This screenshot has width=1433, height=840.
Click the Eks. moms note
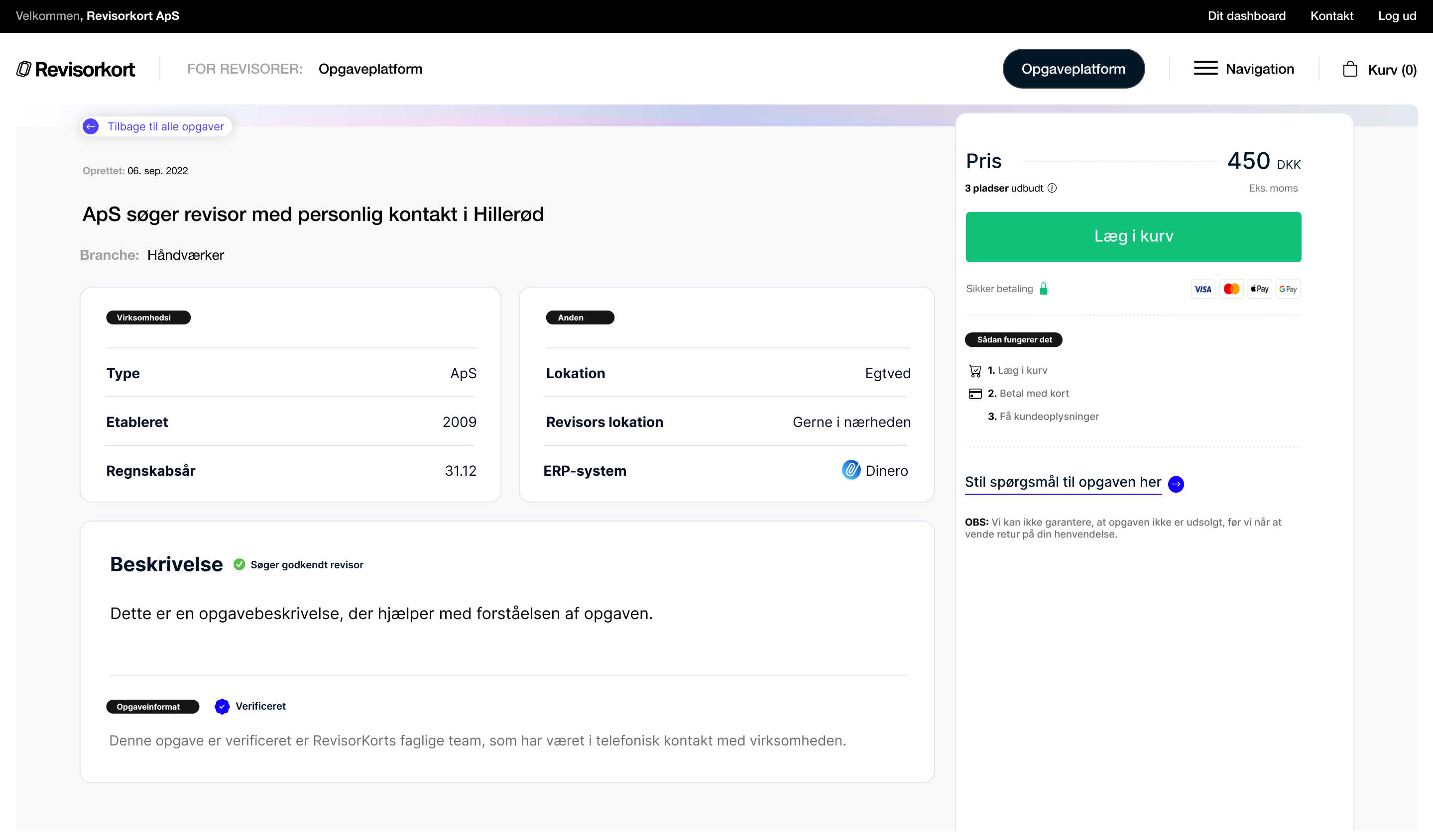pyautogui.click(x=1273, y=188)
